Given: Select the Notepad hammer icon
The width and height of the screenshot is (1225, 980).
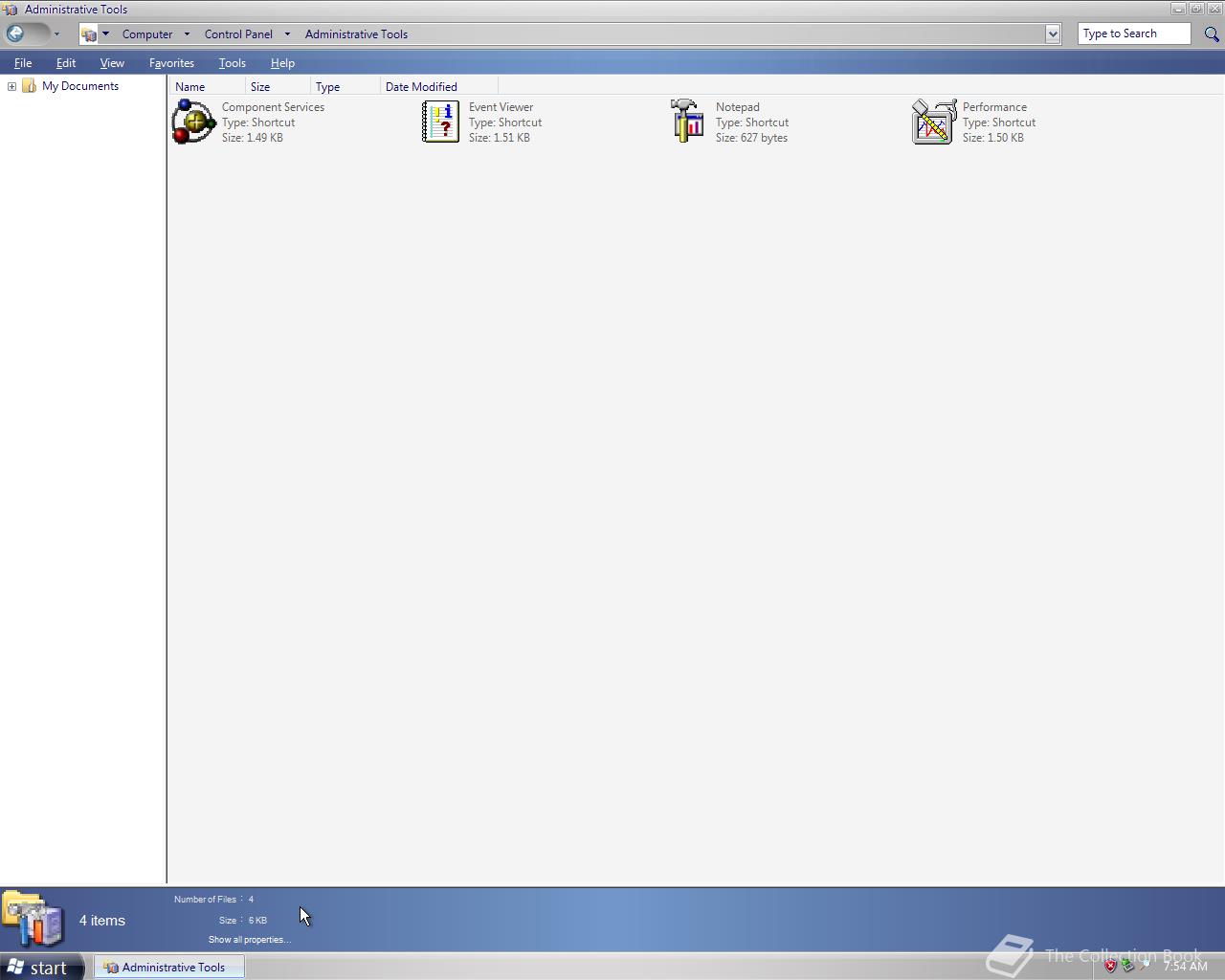Looking at the screenshot, I should tap(687, 122).
